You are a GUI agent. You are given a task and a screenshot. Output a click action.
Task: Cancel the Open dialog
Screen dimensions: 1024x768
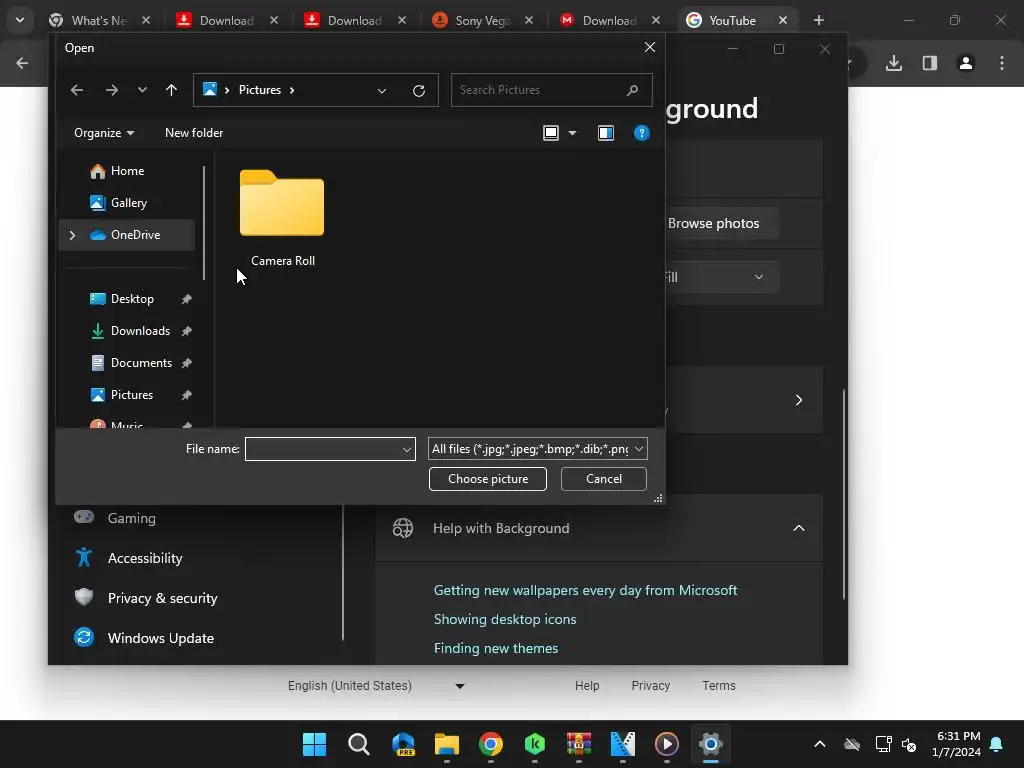(603, 479)
